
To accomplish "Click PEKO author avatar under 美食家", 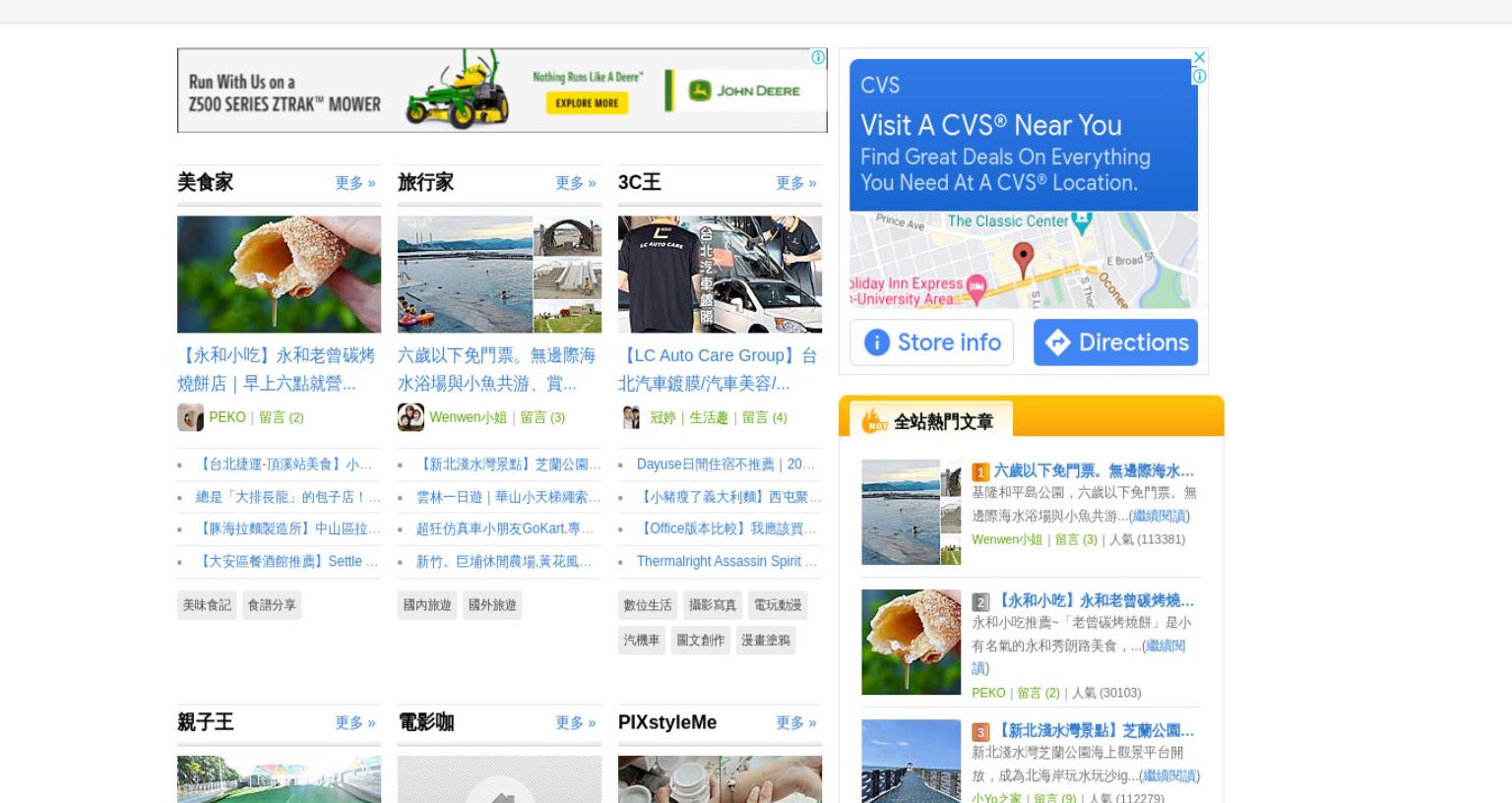I will pos(190,417).
